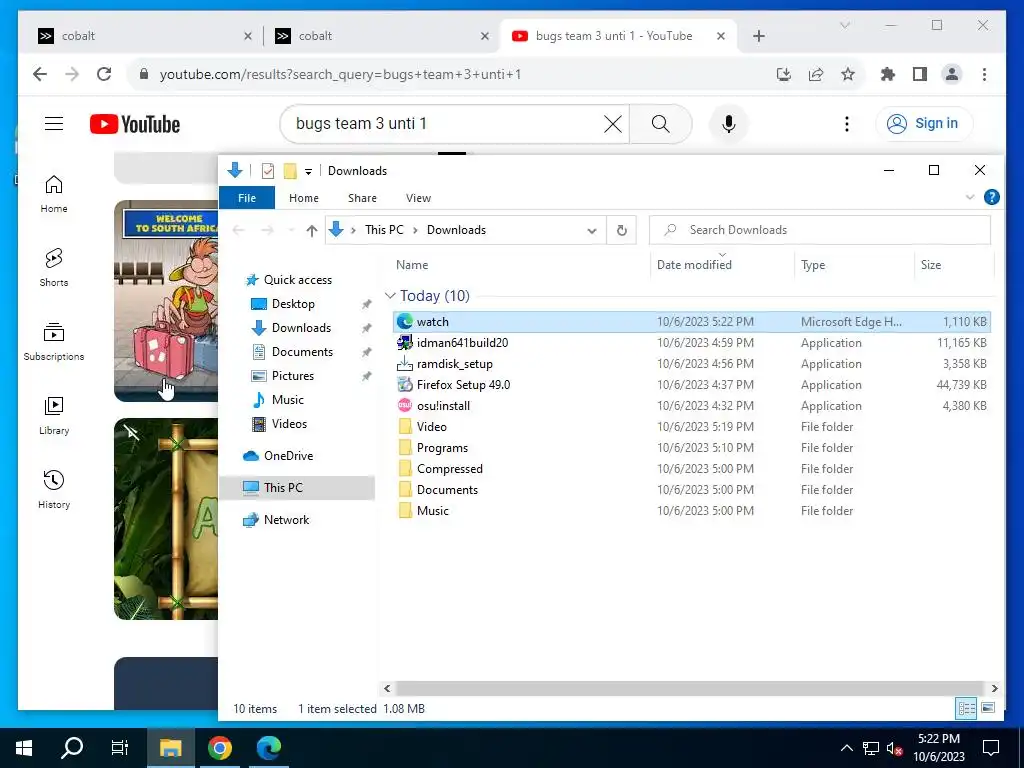1024x768 pixels.
Task: Open the Explorer File menu
Action: (x=247, y=198)
